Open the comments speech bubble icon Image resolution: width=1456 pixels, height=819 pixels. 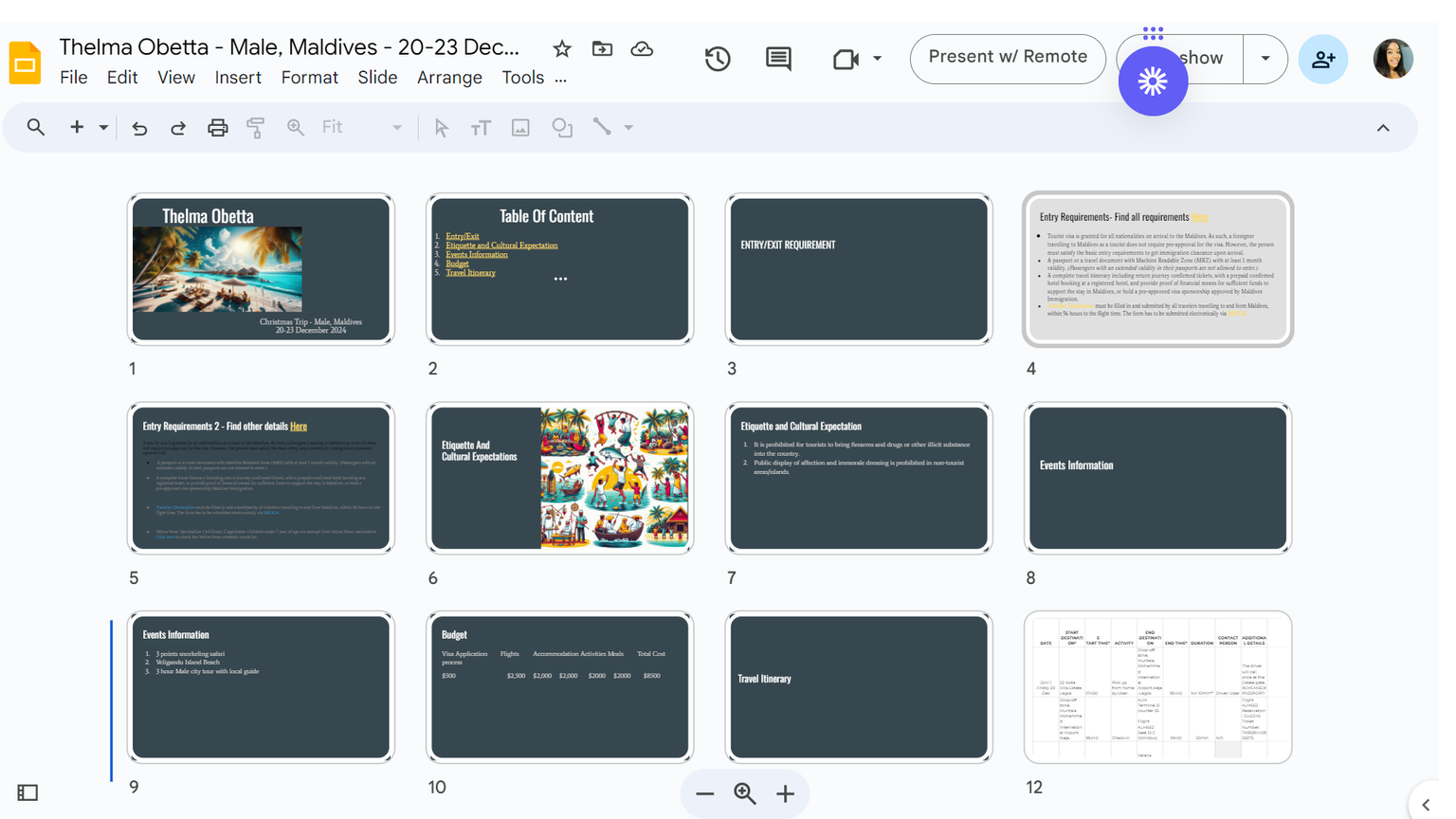pyautogui.click(x=778, y=59)
